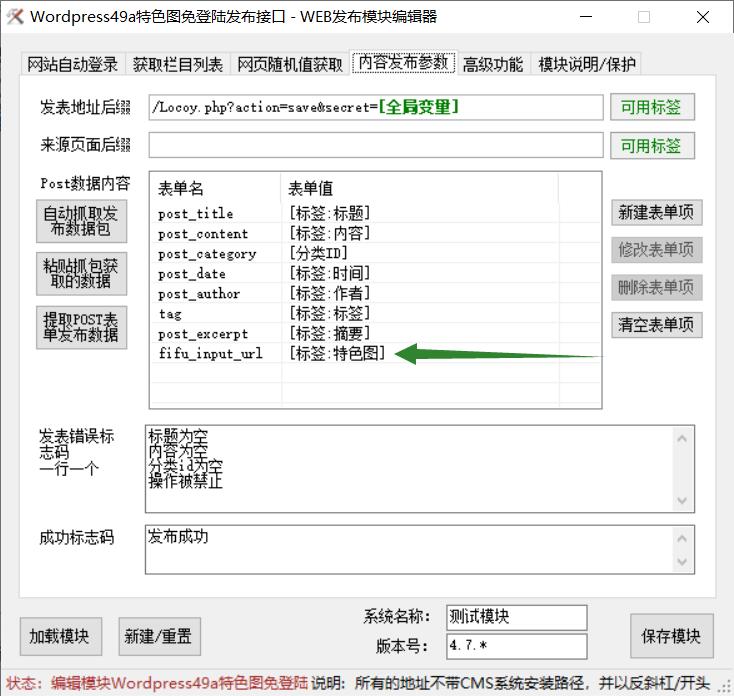Screen dimensions: 734x696
Task: Click the 来源页面后缀 input field
Action: [376, 145]
